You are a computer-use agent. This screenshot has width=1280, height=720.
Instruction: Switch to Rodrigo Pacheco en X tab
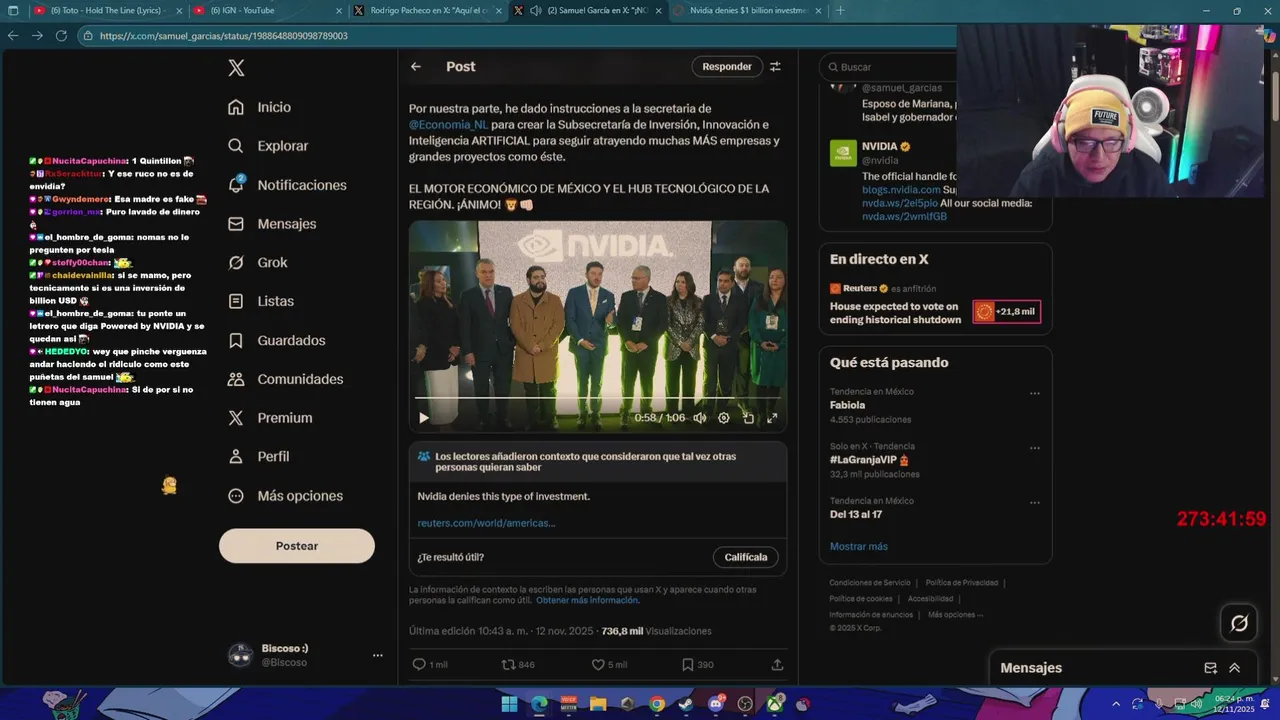(x=428, y=10)
